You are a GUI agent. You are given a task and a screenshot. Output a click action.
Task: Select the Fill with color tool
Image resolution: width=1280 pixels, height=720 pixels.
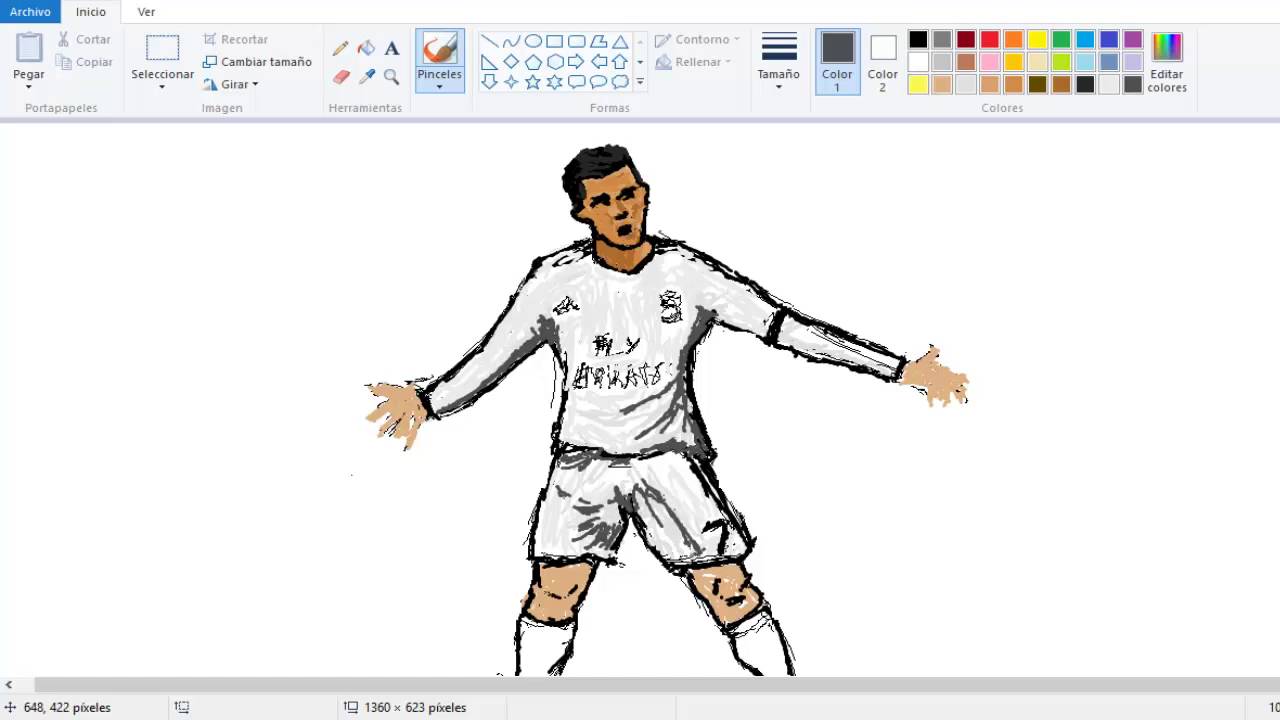click(x=366, y=47)
